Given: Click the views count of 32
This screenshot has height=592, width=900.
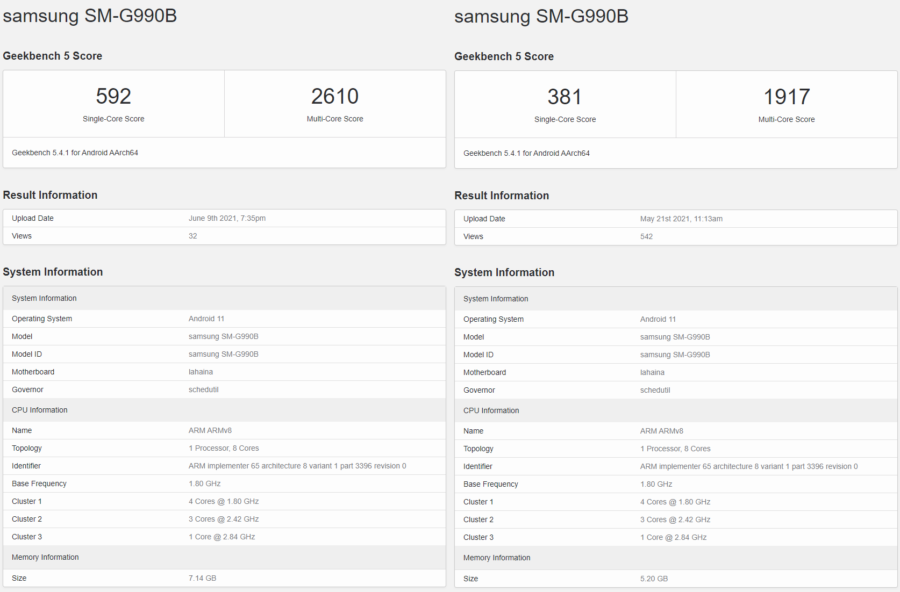Looking at the screenshot, I should pyautogui.click(x=193, y=236).
